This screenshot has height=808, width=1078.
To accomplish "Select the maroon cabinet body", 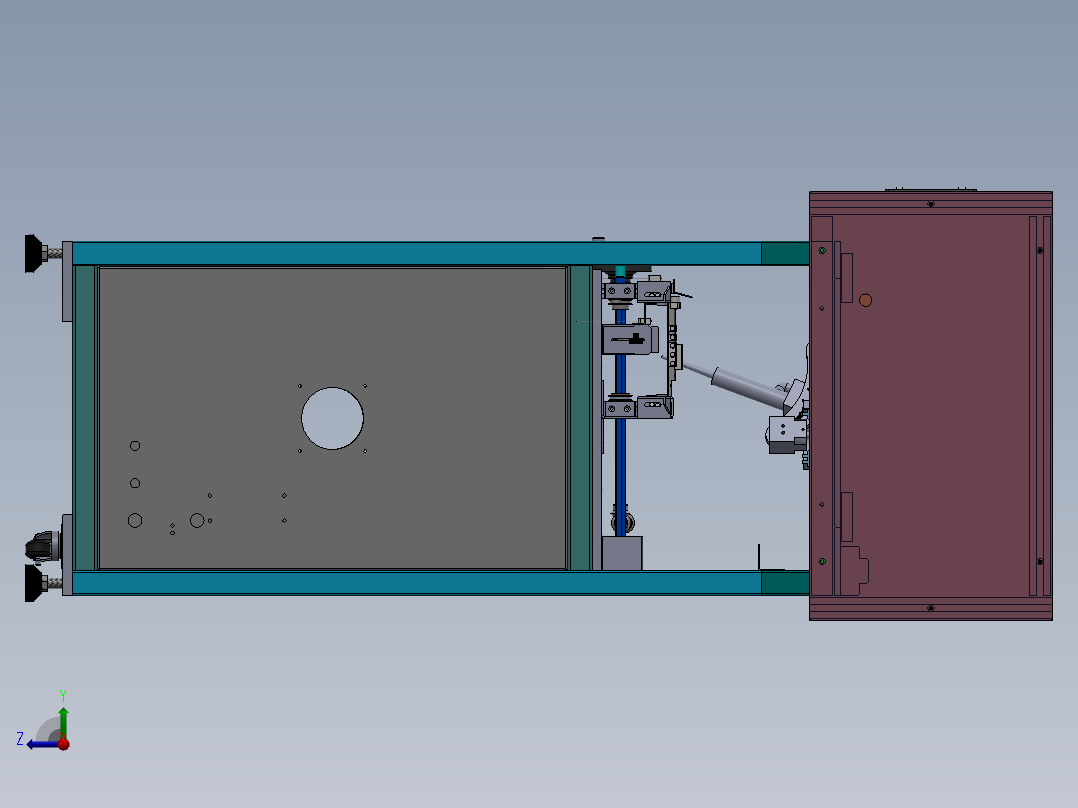I will pos(931,406).
